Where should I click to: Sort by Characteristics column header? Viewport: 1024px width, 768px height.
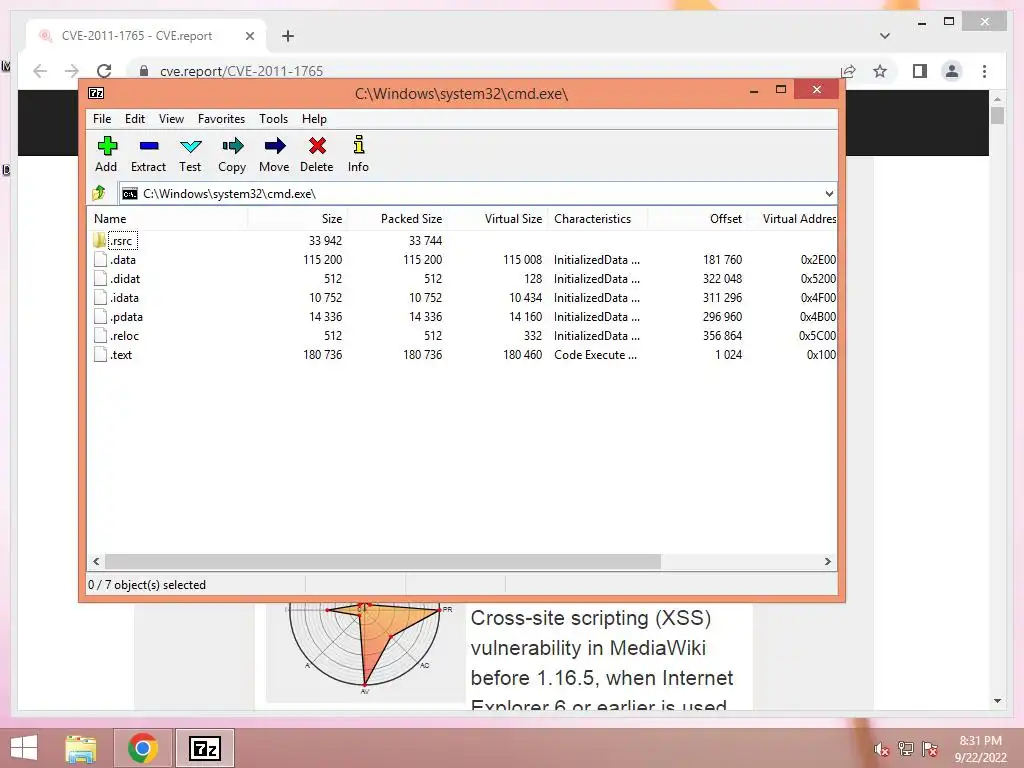tap(598, 219)
